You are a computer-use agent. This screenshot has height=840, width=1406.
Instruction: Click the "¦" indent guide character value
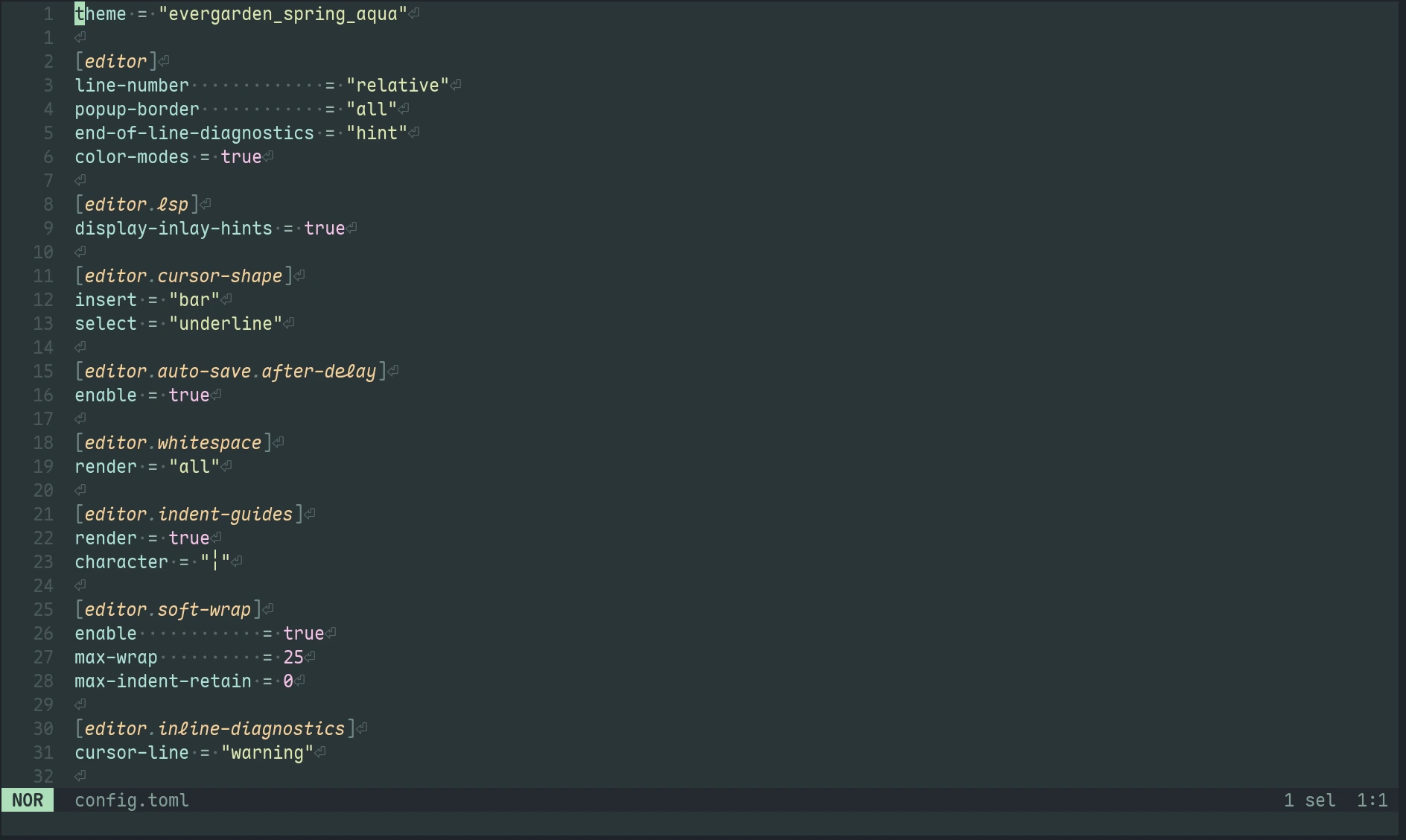pyautogui.click(x=215, y=562)
